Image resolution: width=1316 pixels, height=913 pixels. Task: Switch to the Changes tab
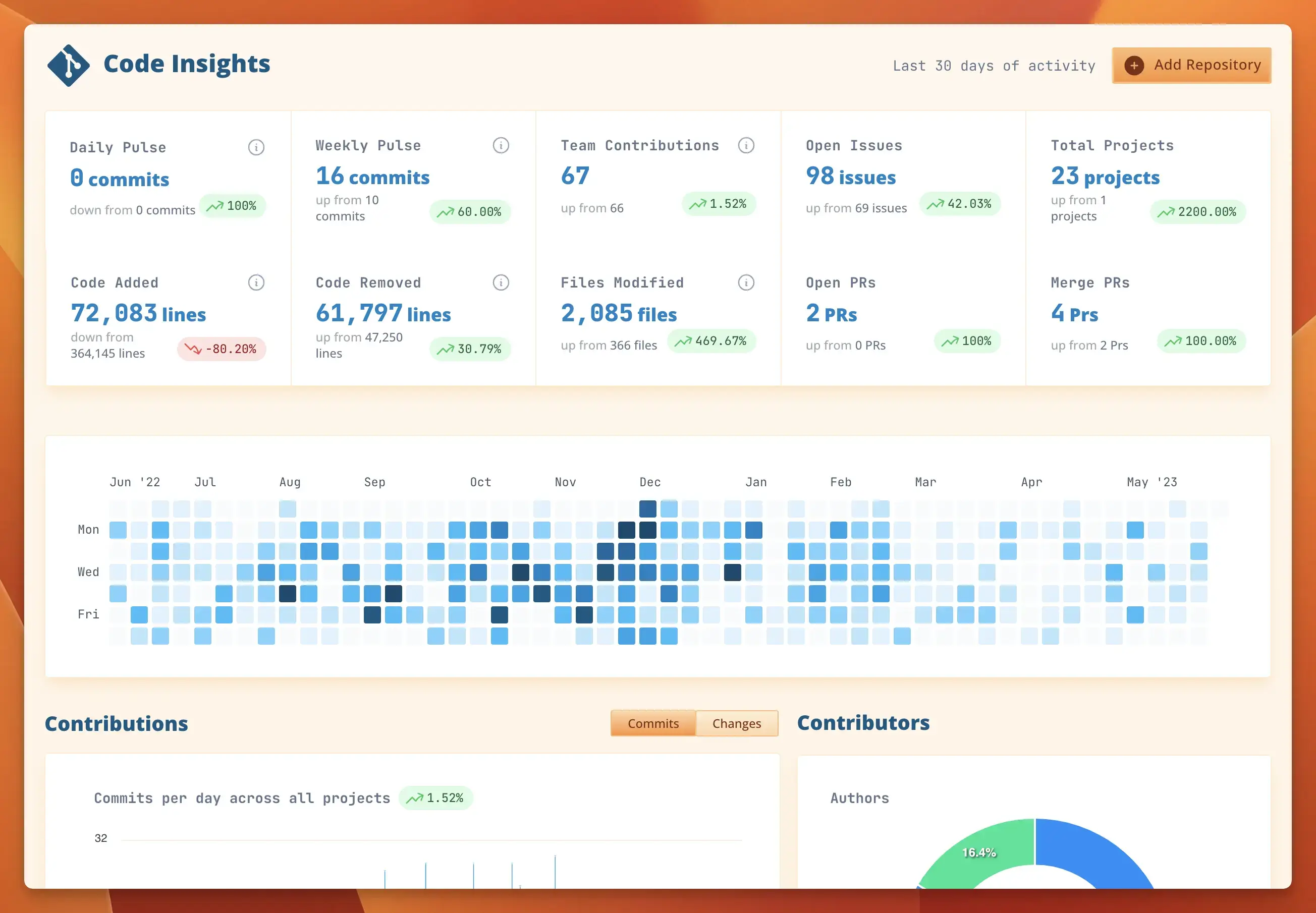pyautogui.click(x=736, y=723)
